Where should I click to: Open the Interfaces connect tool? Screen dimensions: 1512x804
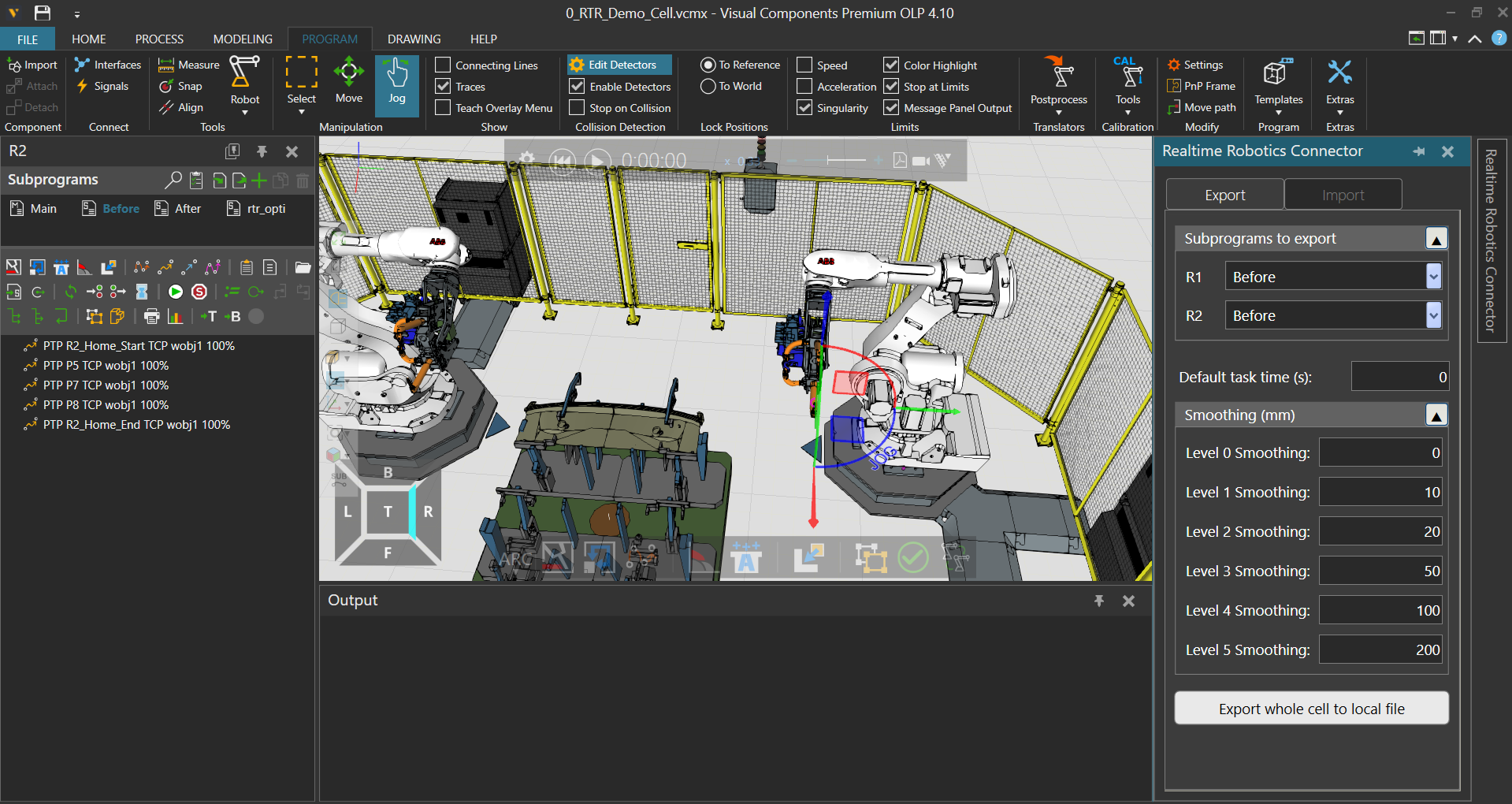(108, 65)
